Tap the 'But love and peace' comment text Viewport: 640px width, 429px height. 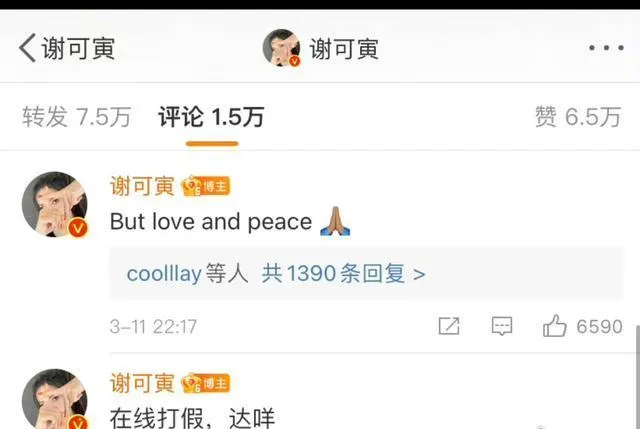[211, 222]
